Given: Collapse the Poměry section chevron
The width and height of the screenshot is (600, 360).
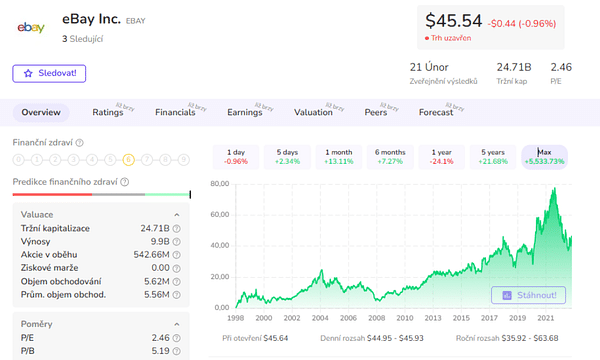Looking at the screenshot, I should coord(177,324).
